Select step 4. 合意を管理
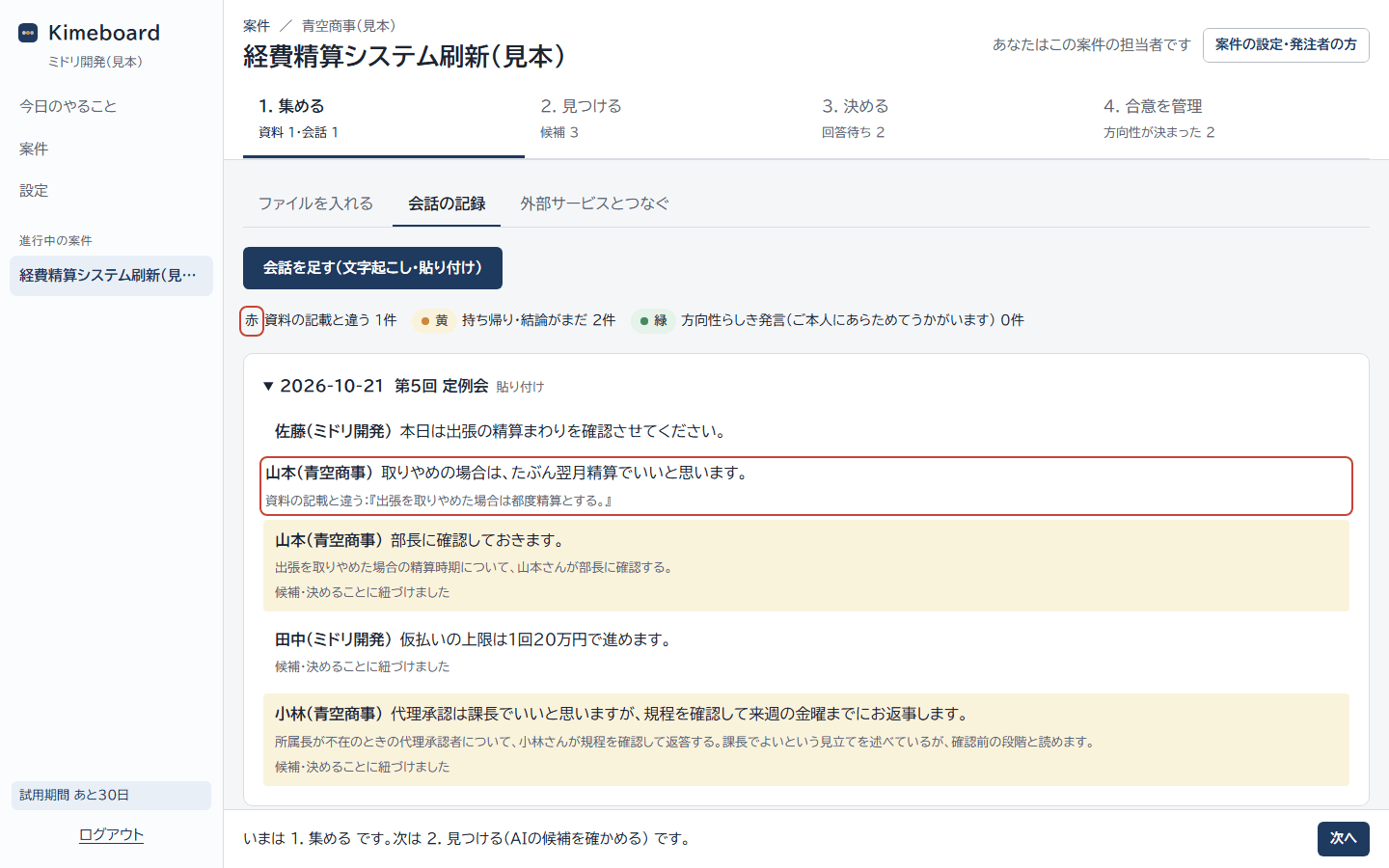The height and width of the screenshot is (868, 1389). tap(1229, 119)
